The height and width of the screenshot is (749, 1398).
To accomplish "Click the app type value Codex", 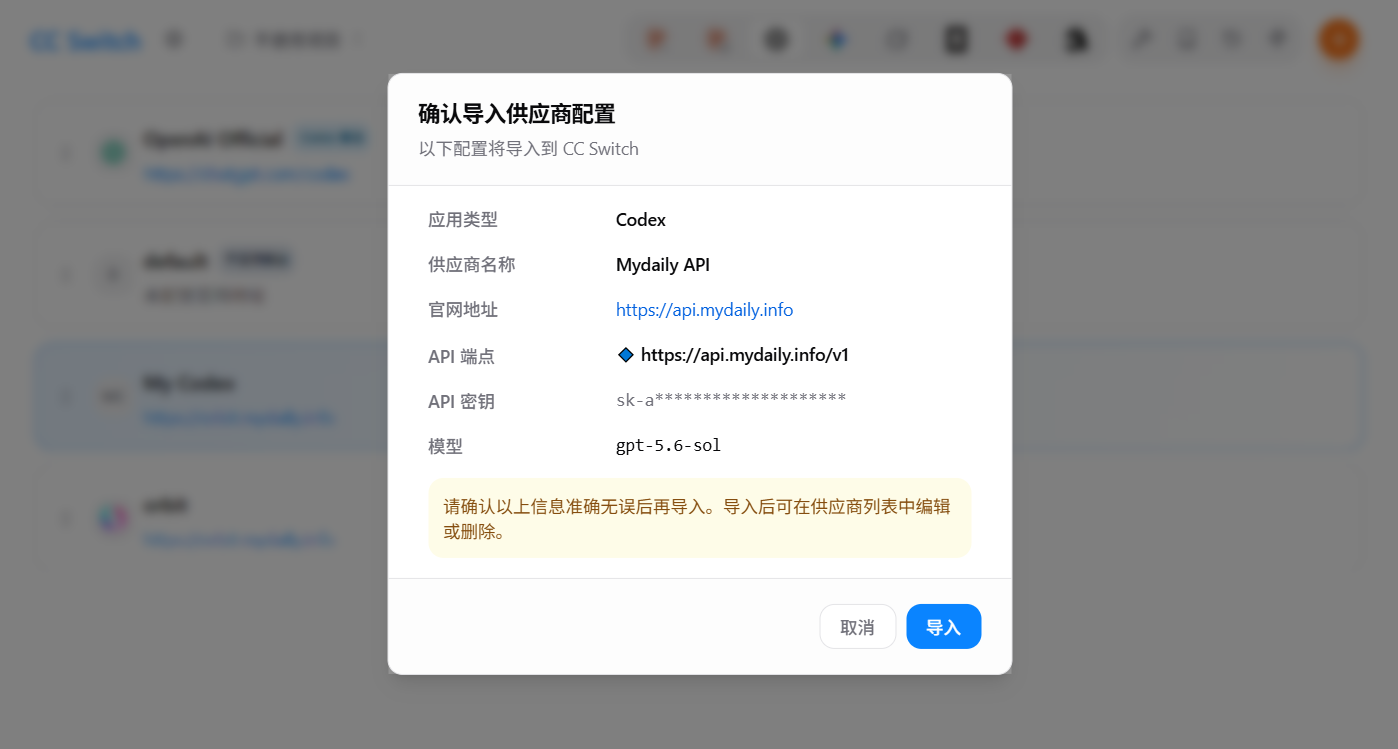I will click(x=641, y=220).
